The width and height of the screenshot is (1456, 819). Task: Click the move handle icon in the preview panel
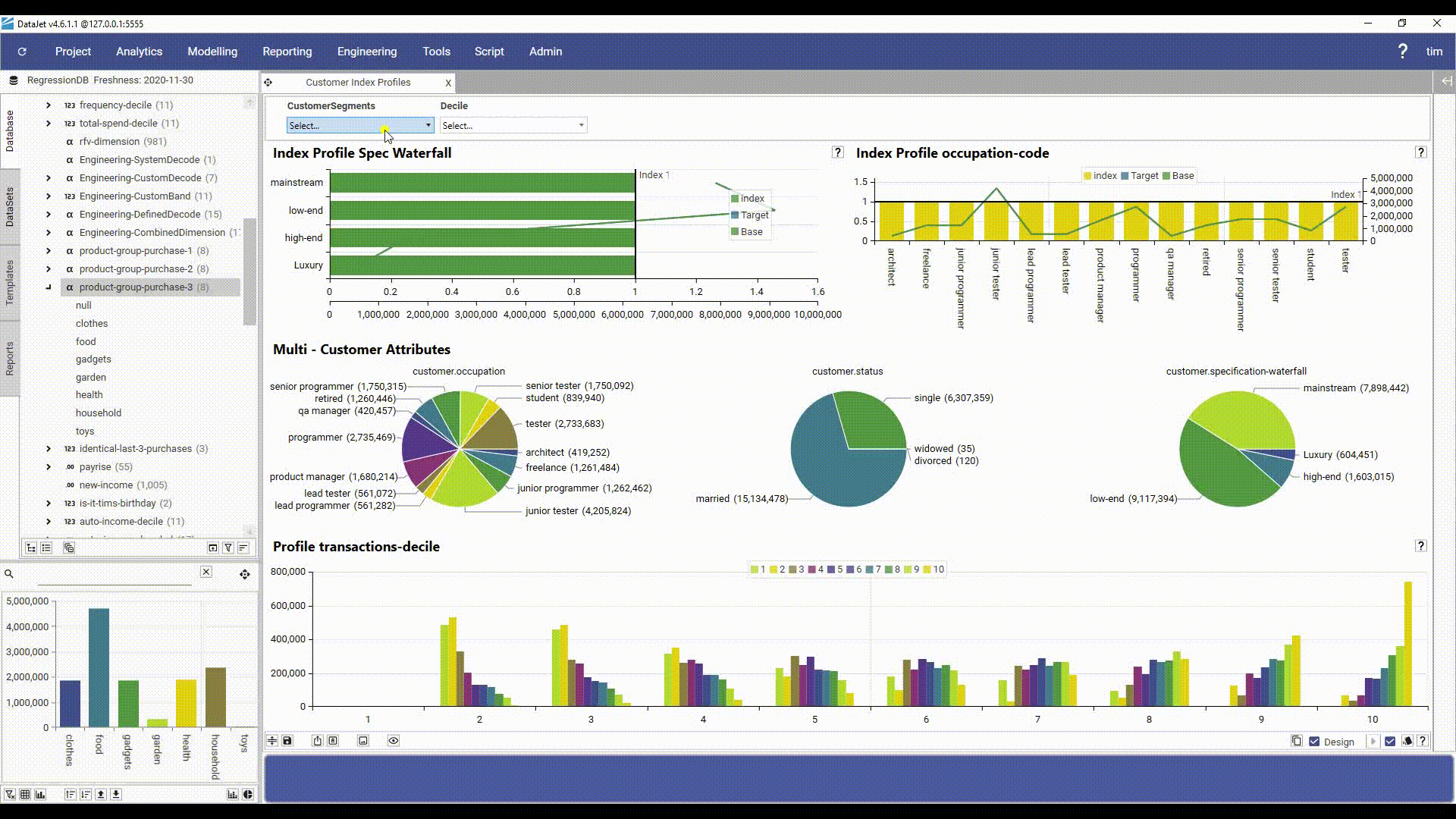tap(245, 574)
